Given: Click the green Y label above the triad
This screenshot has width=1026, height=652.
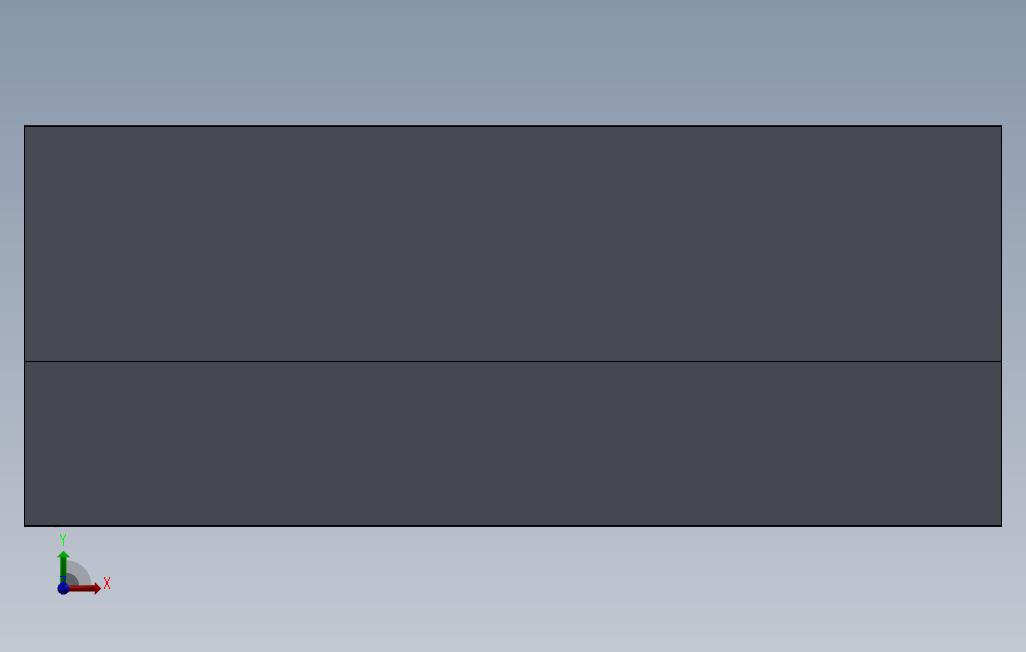Looking at the screenshot, I should (63, 539).
